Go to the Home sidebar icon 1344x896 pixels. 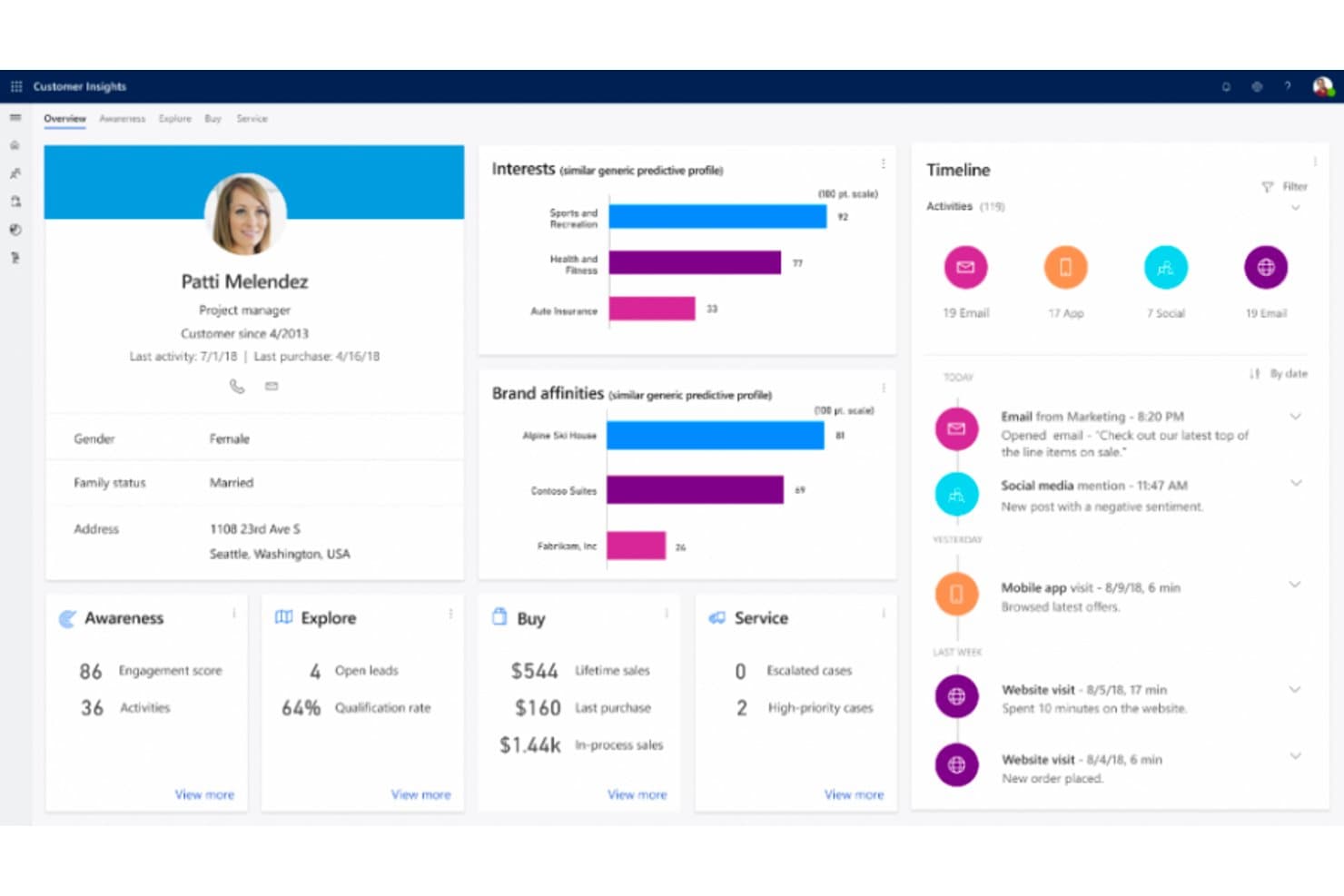tap(15, 145)
